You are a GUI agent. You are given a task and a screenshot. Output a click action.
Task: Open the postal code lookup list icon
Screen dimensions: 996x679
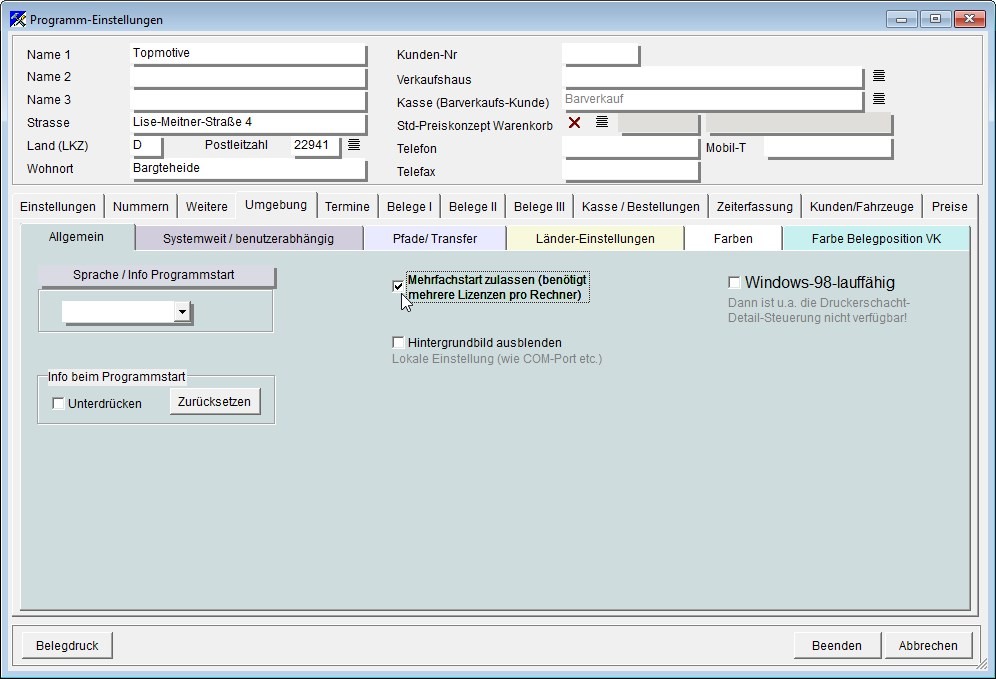pyautogui.click(x=354, y=144)
